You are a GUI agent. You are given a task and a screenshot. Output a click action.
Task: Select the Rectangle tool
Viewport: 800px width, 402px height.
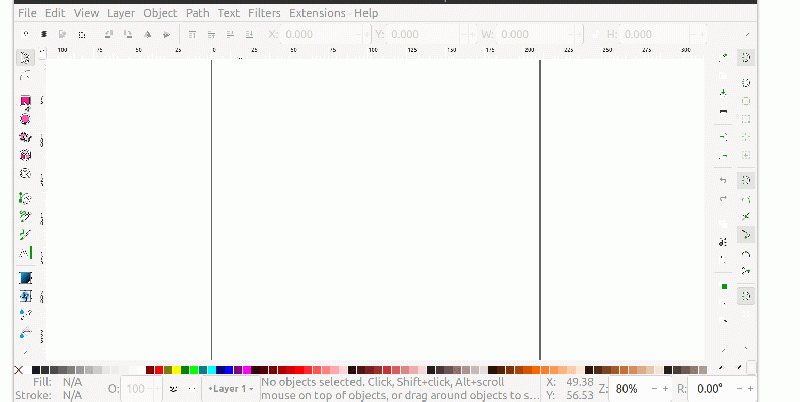[x=25, y=101]
